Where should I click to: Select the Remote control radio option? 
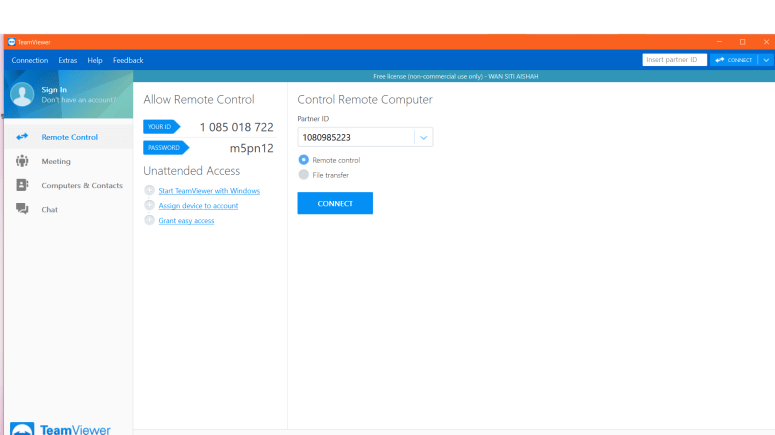[303, 160]
